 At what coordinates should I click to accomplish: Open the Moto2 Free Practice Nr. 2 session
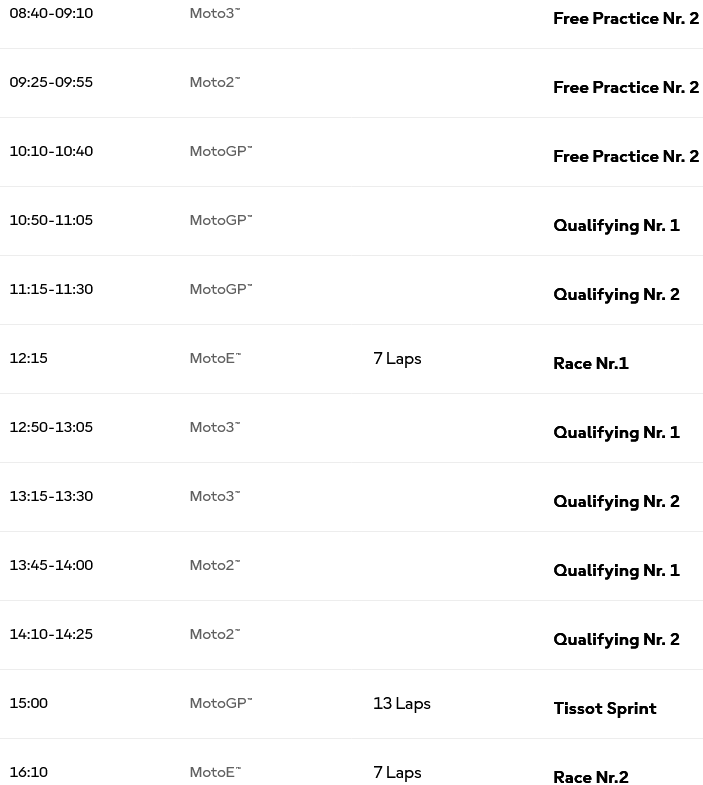click(626, 88)
